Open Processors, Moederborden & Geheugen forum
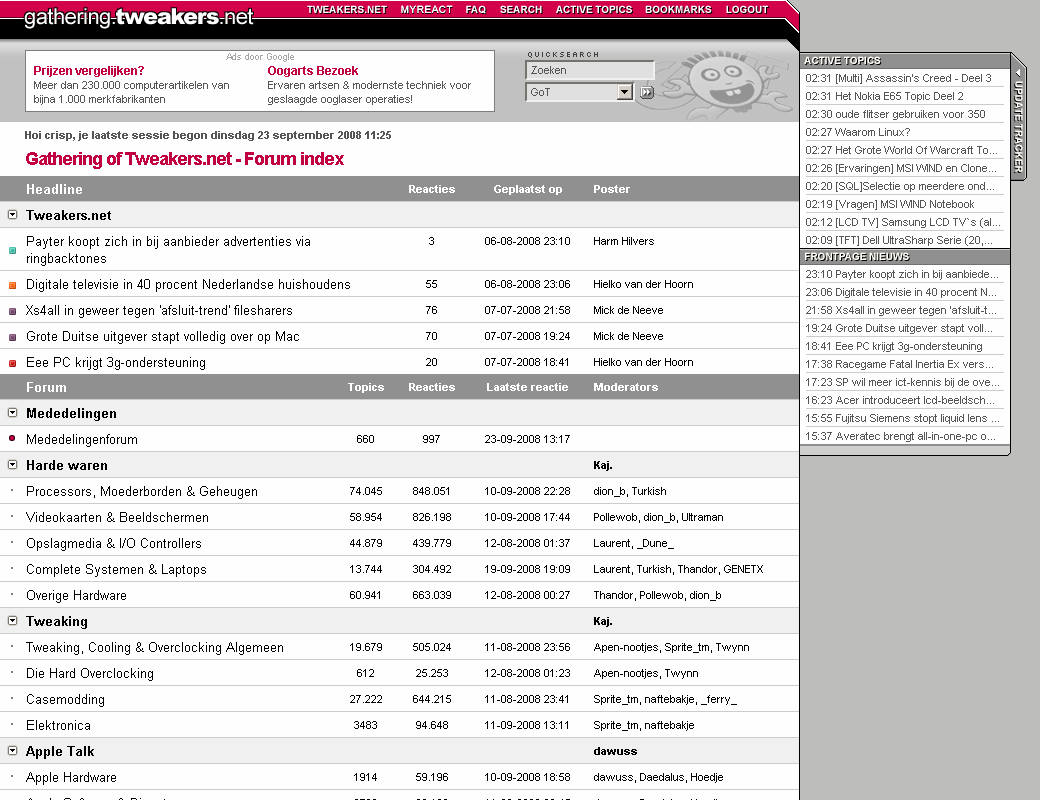The image size is (1040, 800). (141, 492)
